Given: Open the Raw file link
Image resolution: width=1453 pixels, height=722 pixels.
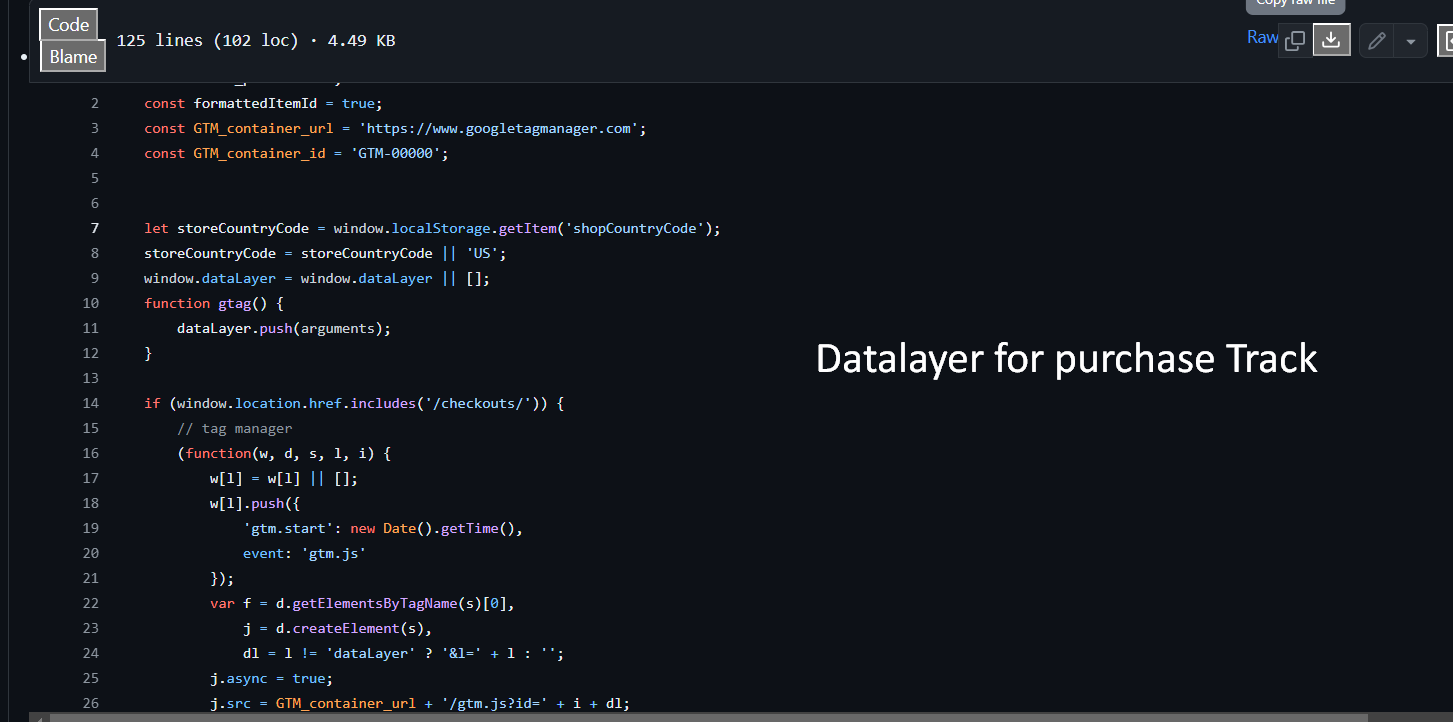Looking at the screenshot, I should 1262,37.
